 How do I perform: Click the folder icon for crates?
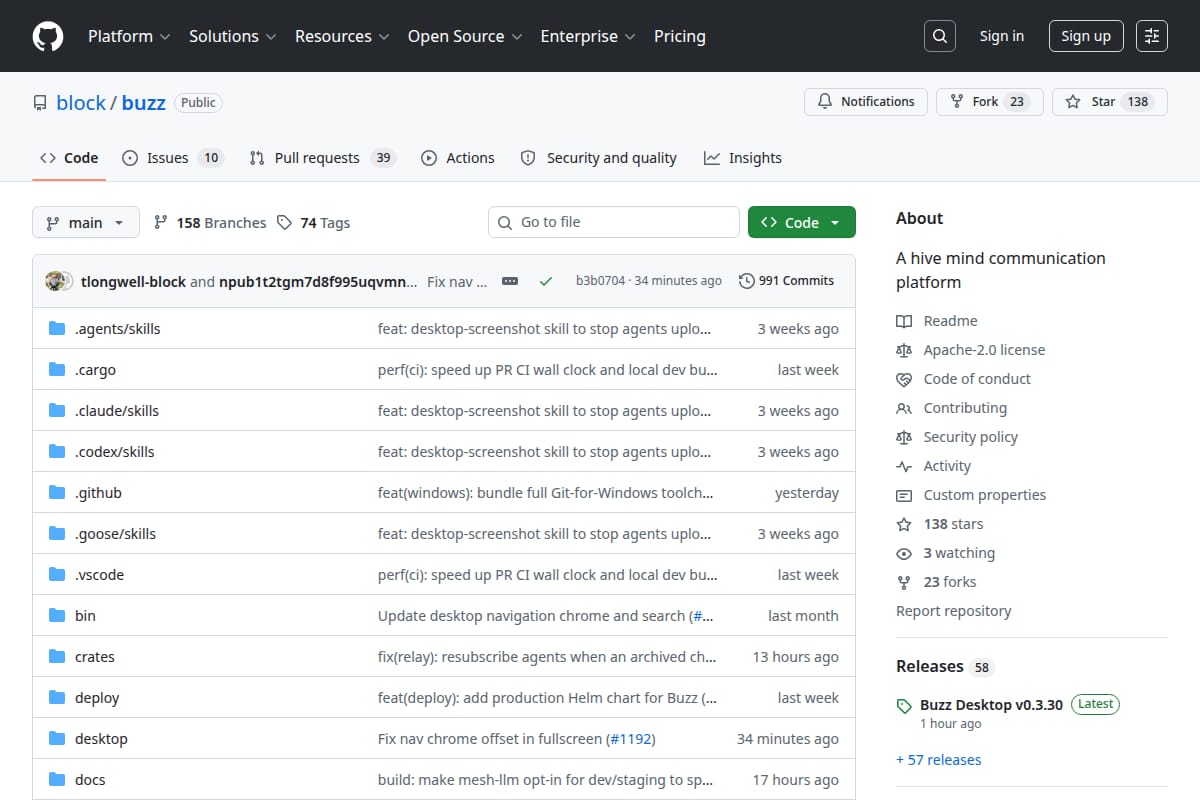click(57, 657)
